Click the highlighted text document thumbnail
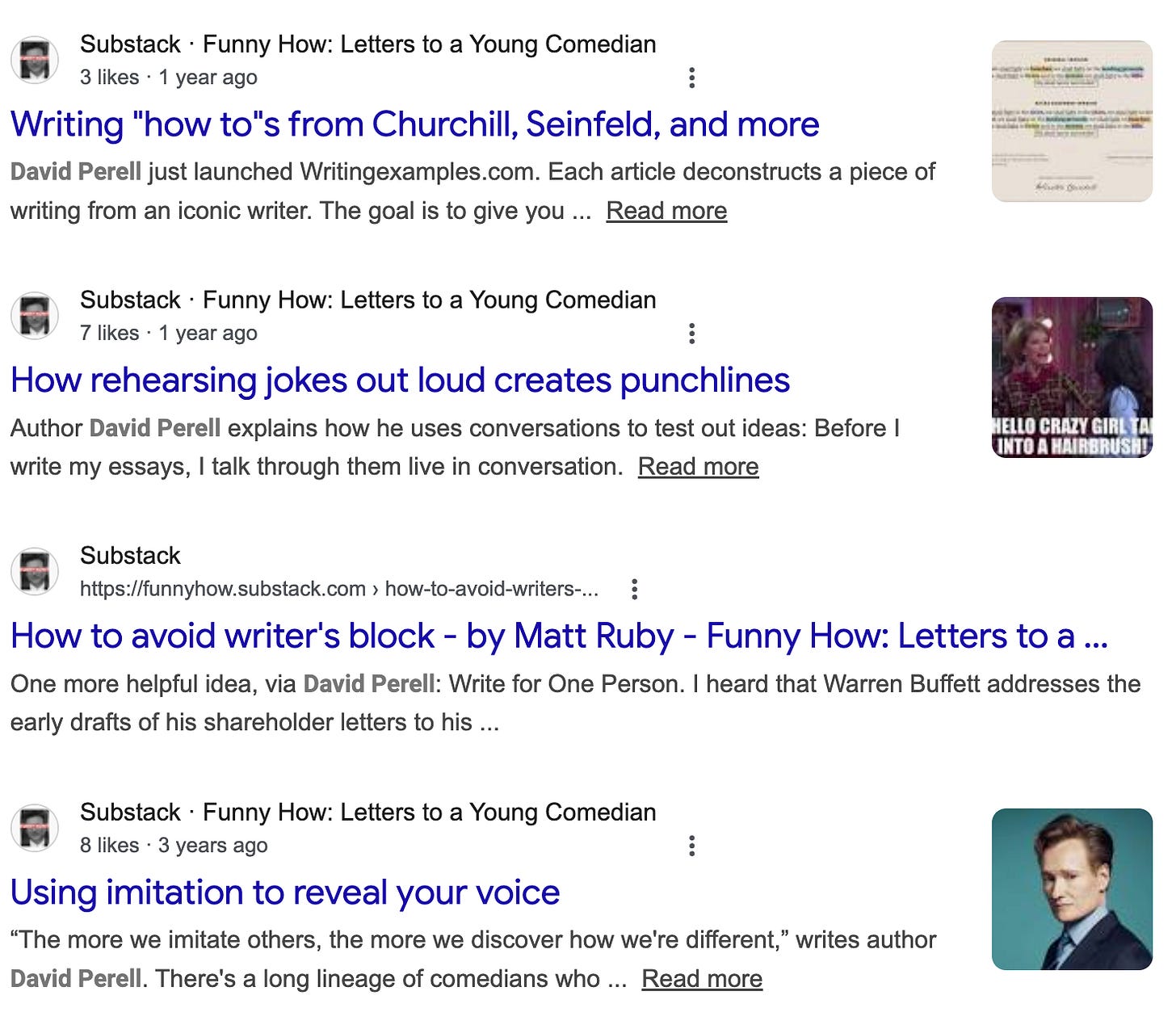This screenshot has height=1029, width=1176. pyautogui.click(x=1072, y=121)
